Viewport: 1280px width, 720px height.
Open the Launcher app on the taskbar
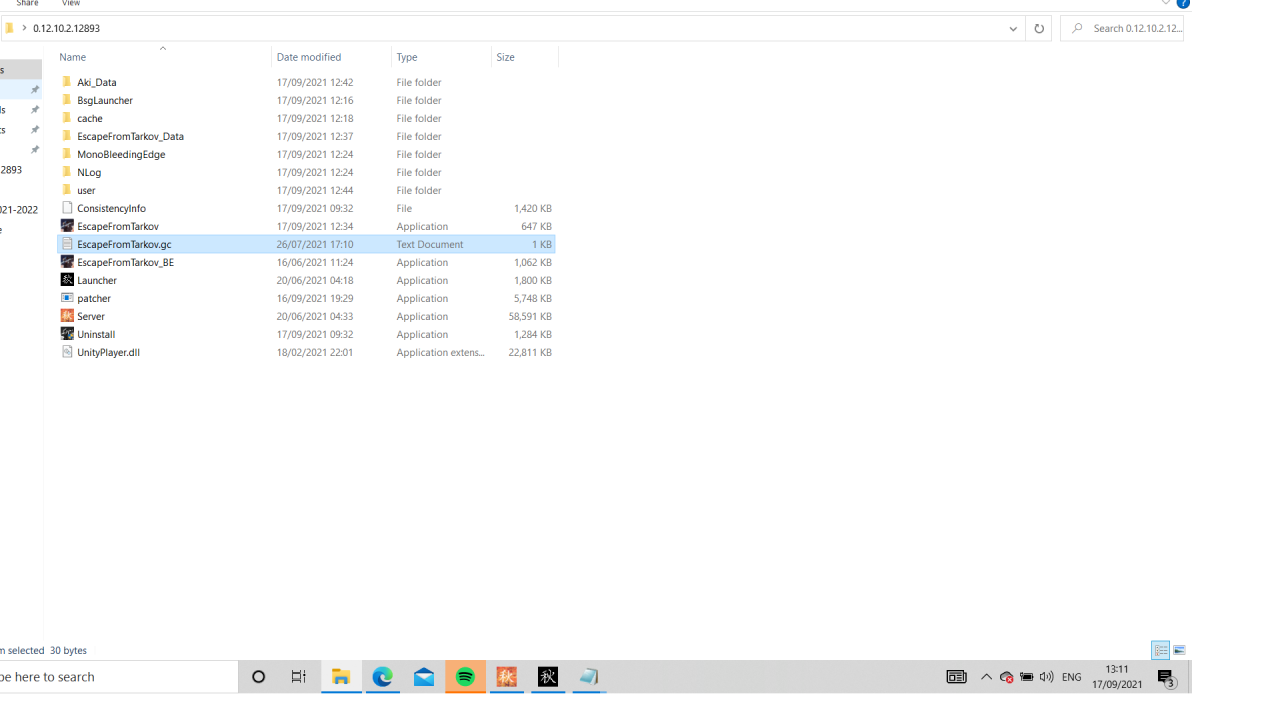pos(548,677)
